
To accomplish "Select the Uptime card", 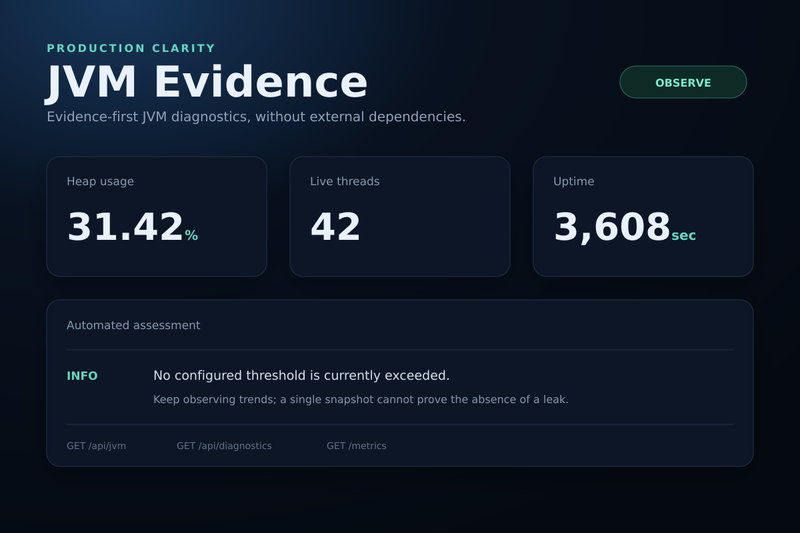I will point(643,216).
